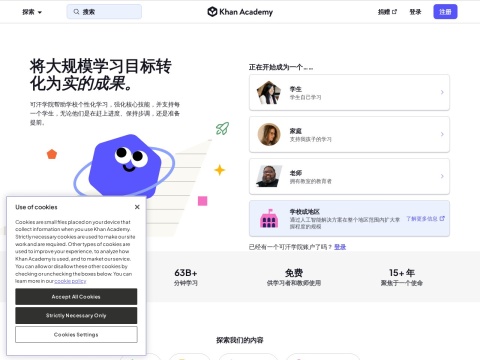The height and width of the screenshot is (360, 480).
Task: Select the 家庭 parent card
Action: [349, 134]
